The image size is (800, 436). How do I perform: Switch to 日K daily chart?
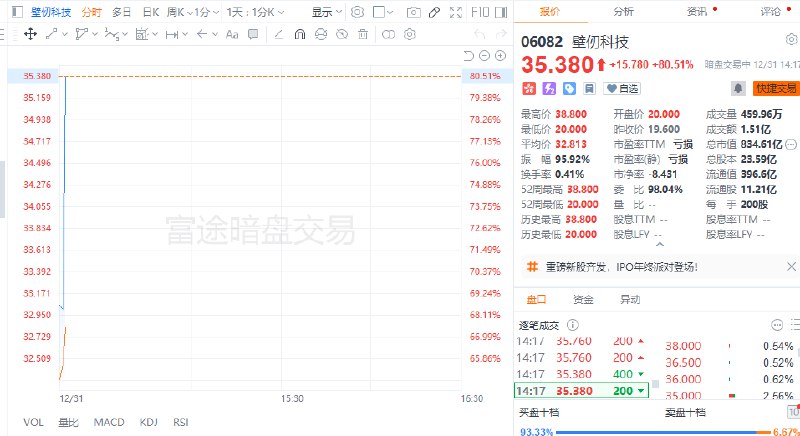click(151, 12)
